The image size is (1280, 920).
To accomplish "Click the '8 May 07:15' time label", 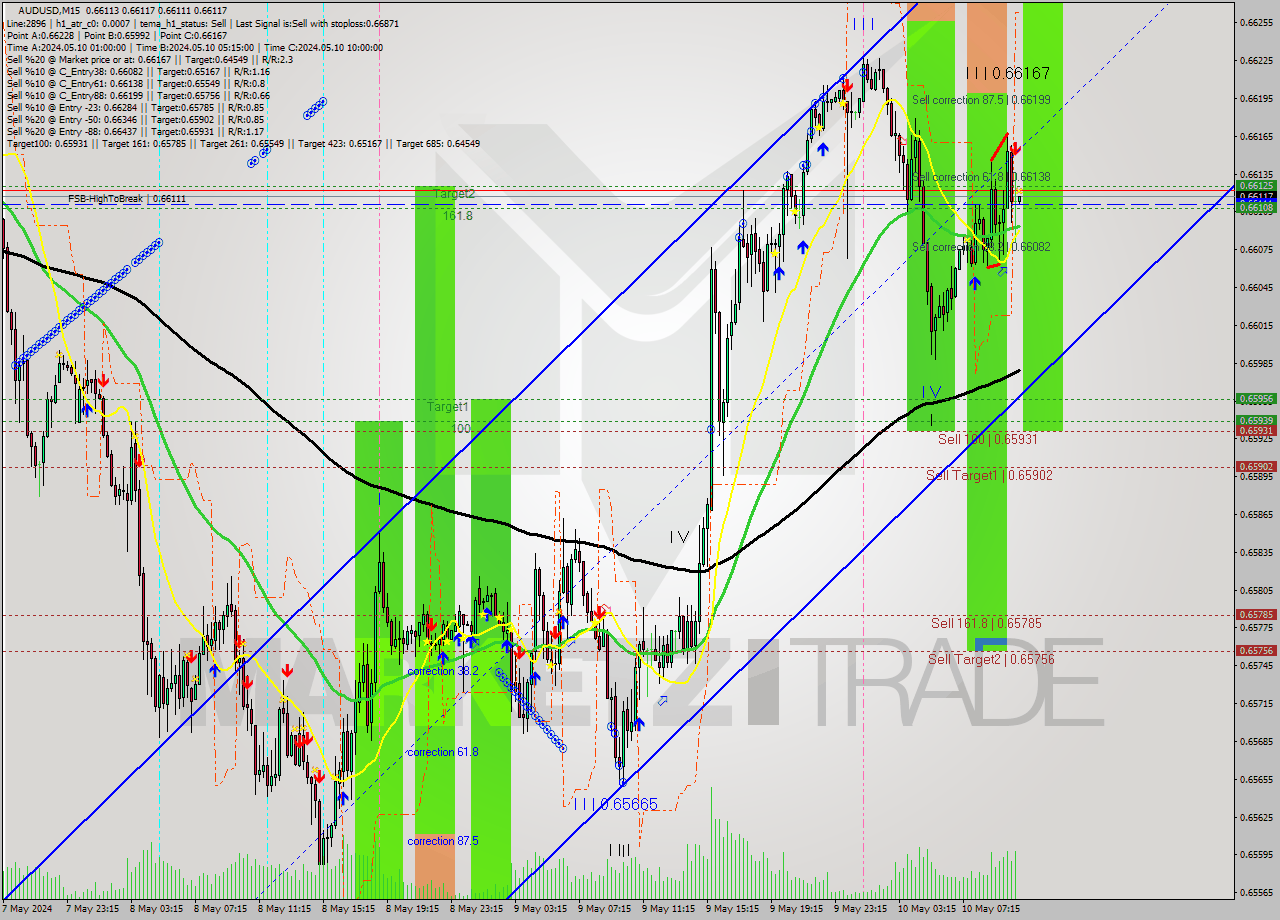I will [220, 909].
